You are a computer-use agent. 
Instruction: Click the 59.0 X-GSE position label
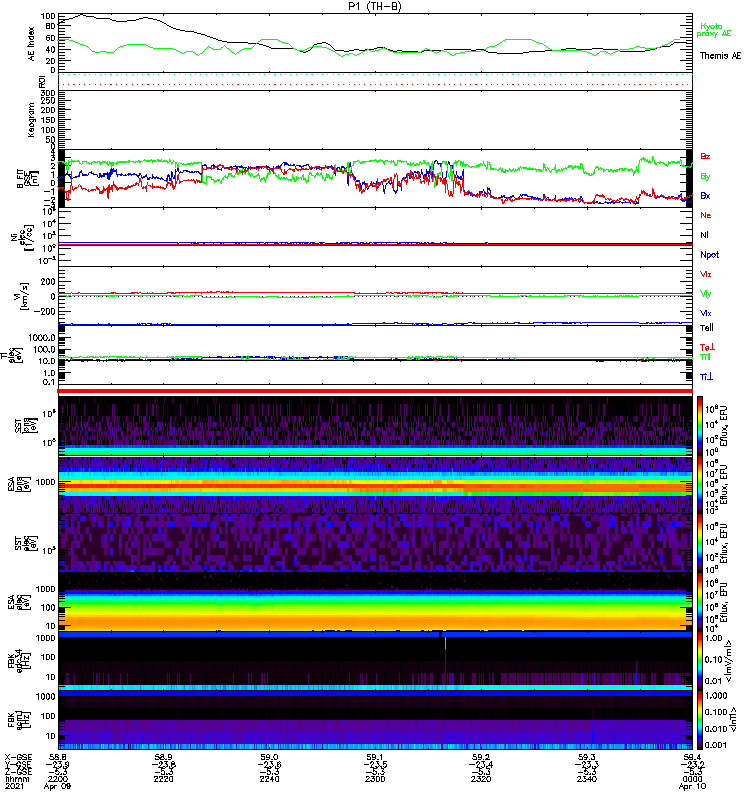coord(269,757)
